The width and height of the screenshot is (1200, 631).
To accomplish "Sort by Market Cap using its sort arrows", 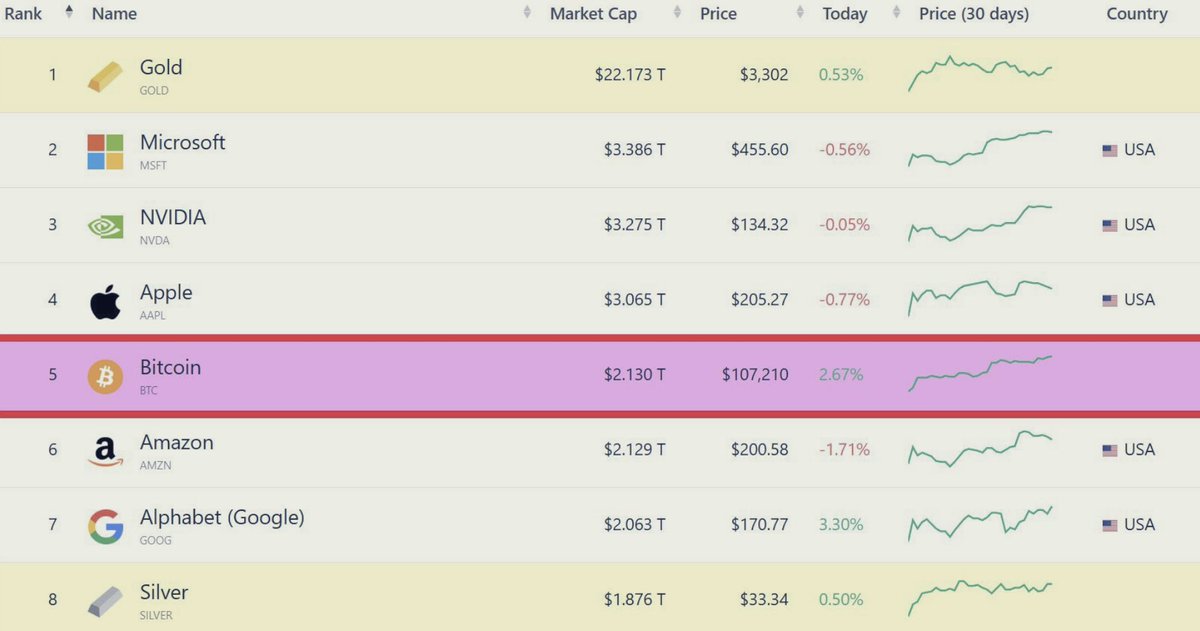I will point(678,13).
